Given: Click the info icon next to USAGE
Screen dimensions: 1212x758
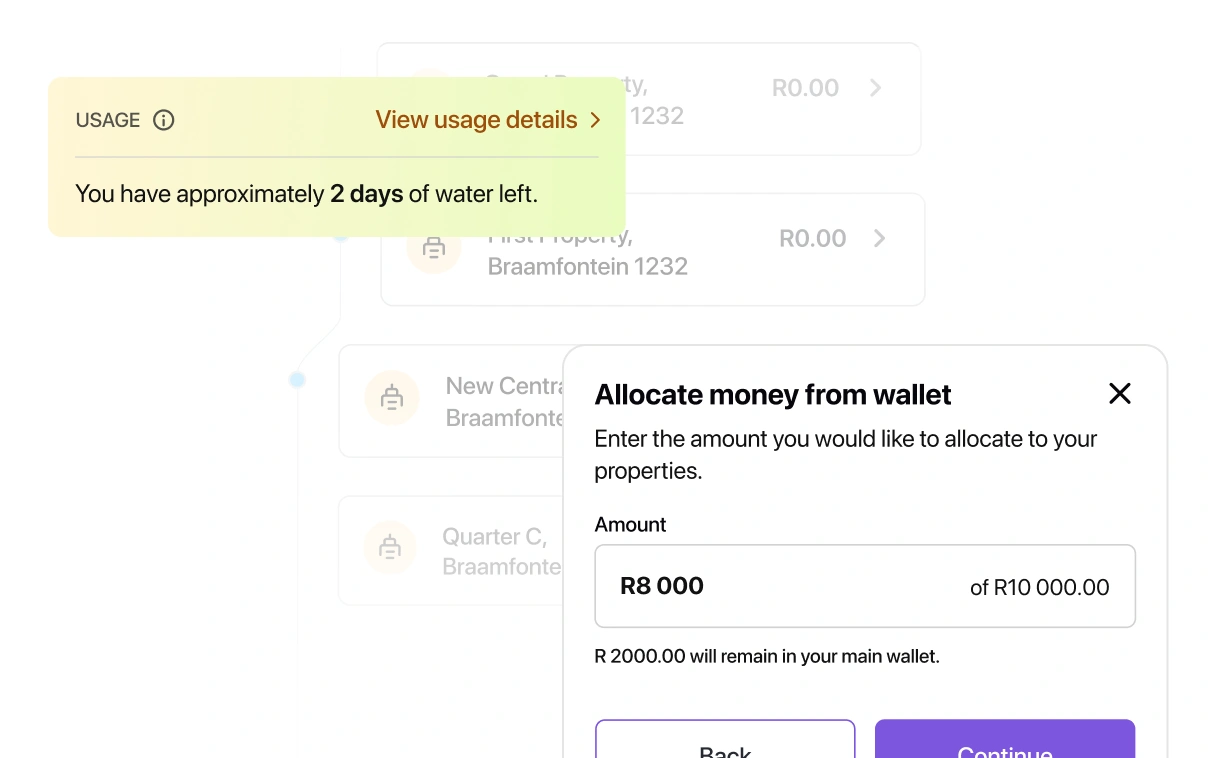Looking at the screenshot, I should [164, 120].
